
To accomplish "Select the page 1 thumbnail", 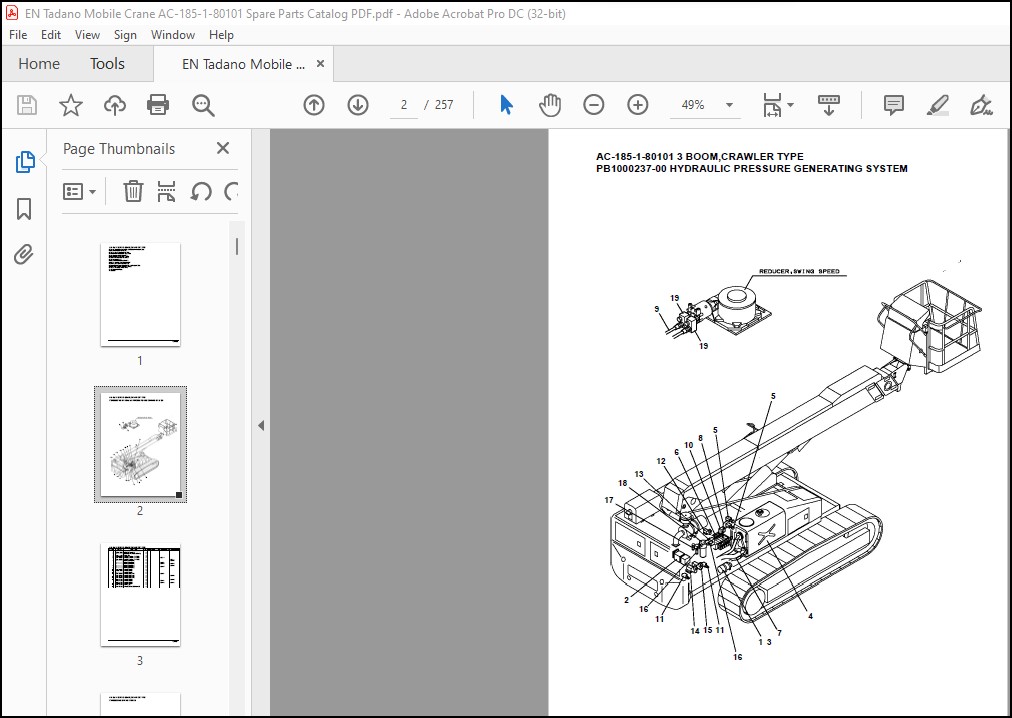I will (x=140, y=294).
